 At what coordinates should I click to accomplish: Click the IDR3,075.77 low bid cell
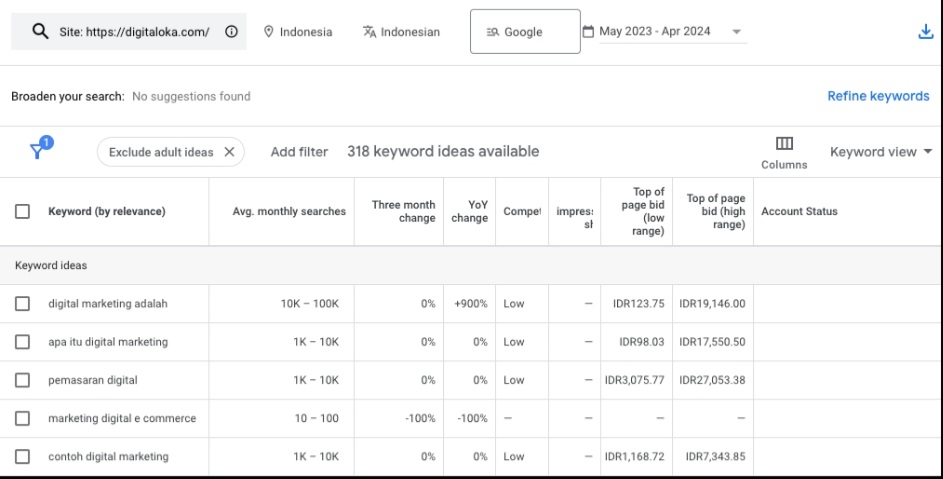(634, 380)
